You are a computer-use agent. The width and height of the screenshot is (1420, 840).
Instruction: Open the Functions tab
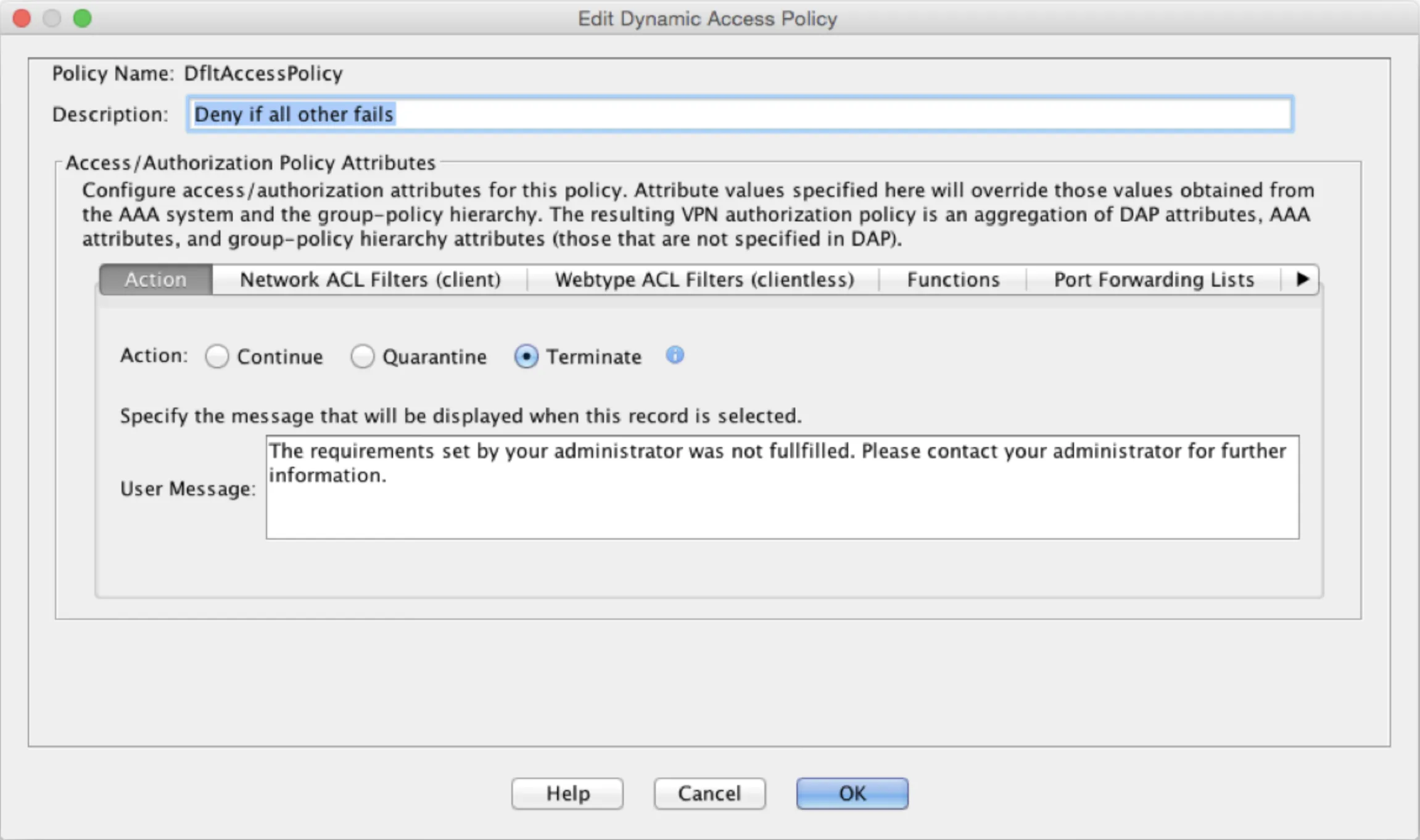(953, 279)
